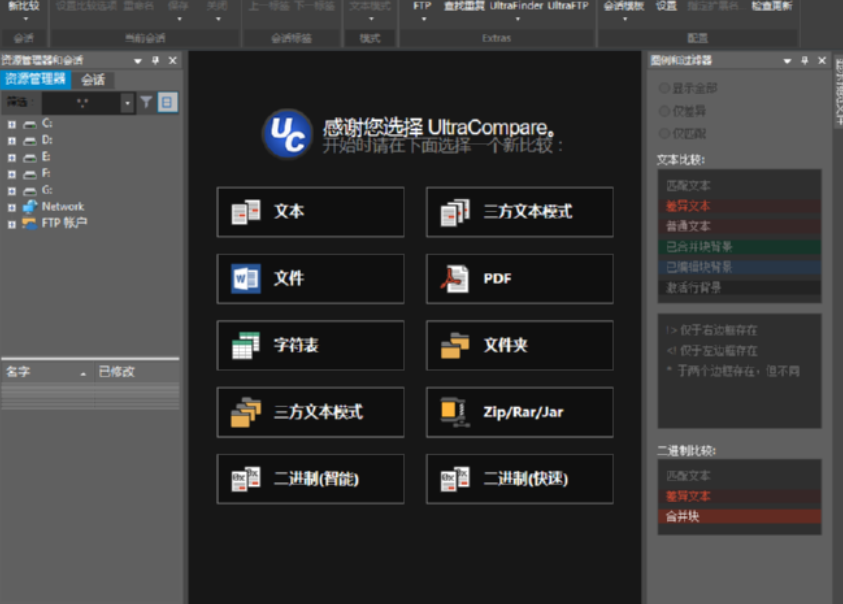
Task: Pin the 图例和过滤器 panel
Action: (x=805, y=60)
